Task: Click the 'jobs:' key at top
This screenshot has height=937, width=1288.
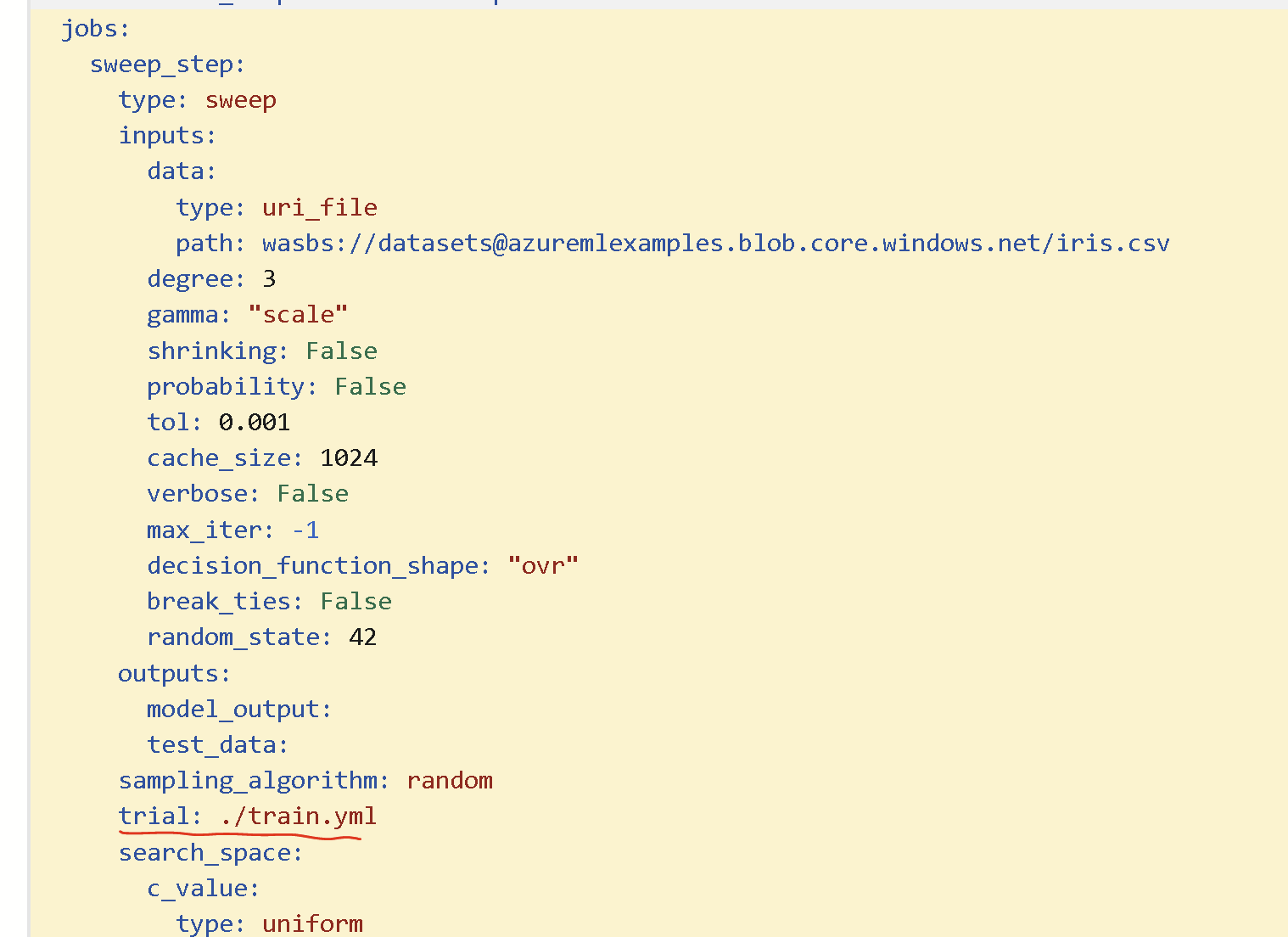Action: (95, 29)
